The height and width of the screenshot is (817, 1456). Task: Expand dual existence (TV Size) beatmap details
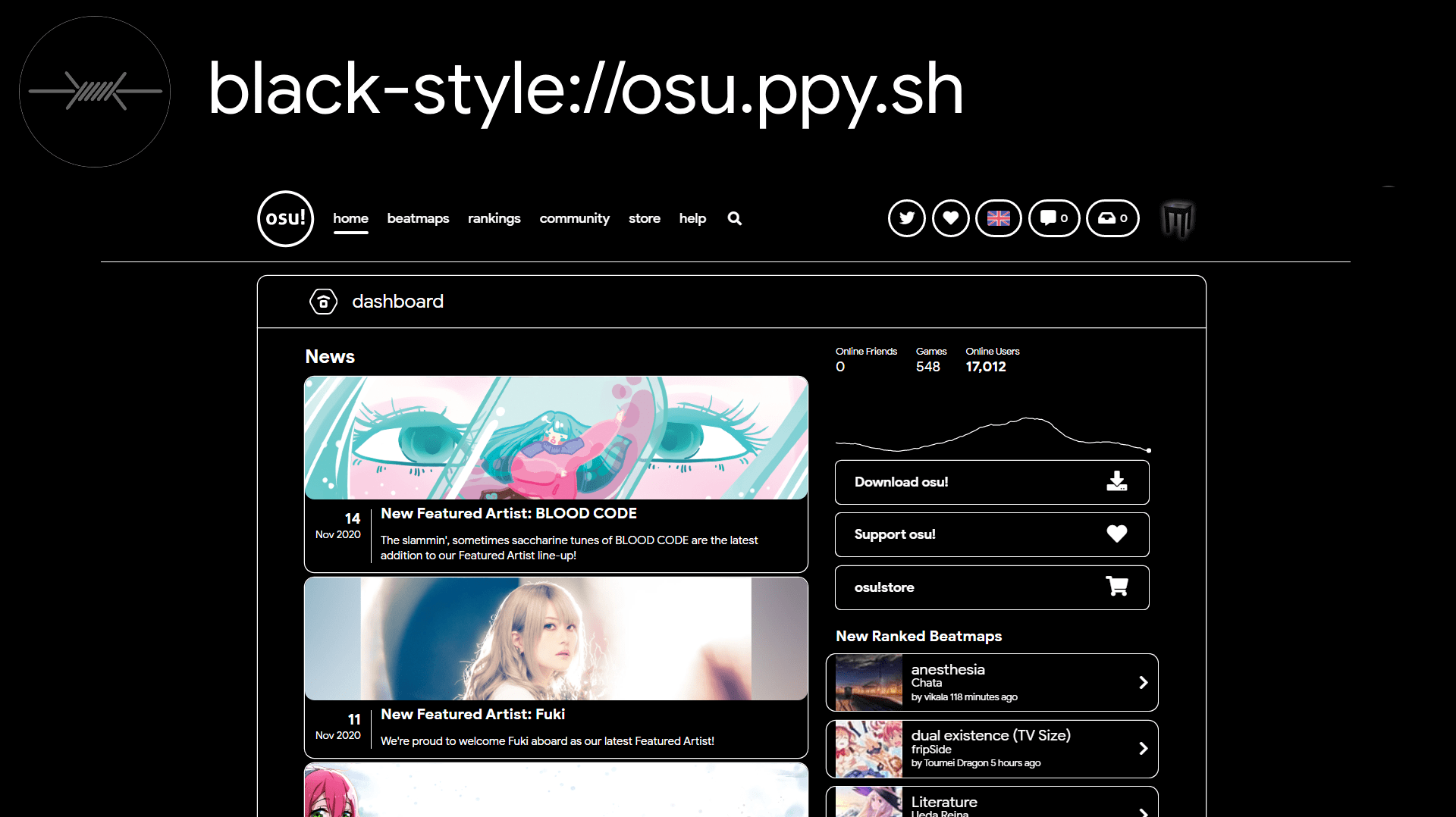click(x=1144, y=749)
